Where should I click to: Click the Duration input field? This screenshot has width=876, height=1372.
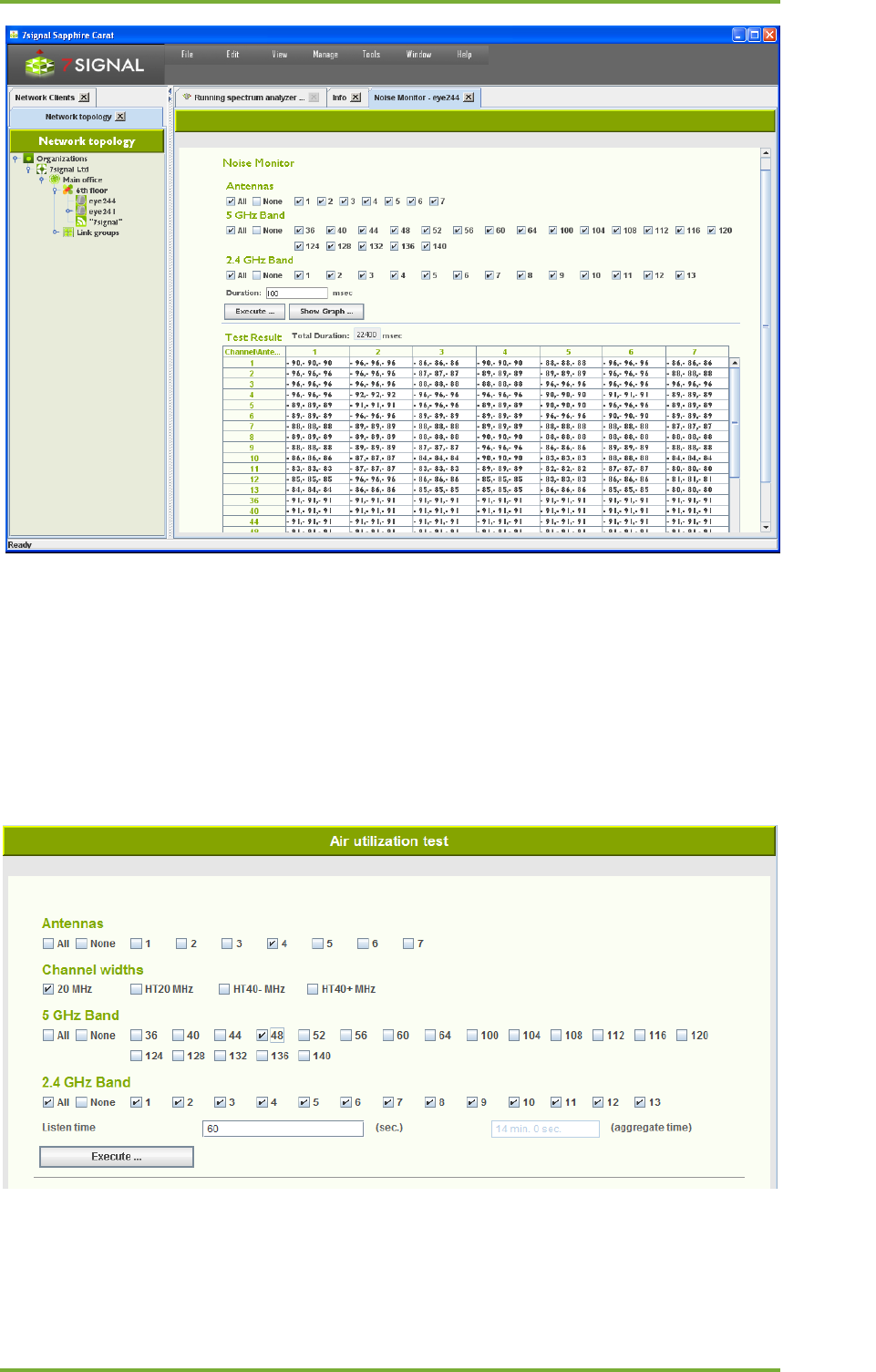pos(296,294)
